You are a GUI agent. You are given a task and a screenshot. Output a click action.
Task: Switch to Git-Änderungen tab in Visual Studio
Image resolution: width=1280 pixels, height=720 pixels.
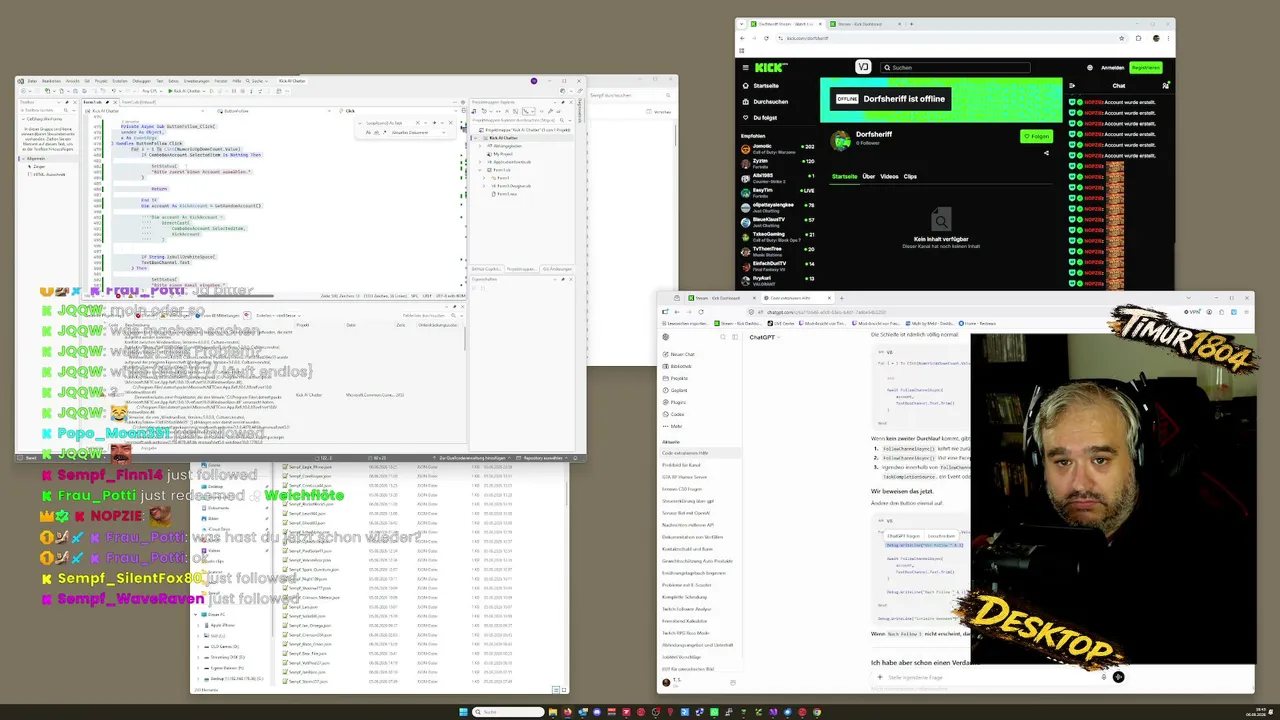click(x=557, y=269)
